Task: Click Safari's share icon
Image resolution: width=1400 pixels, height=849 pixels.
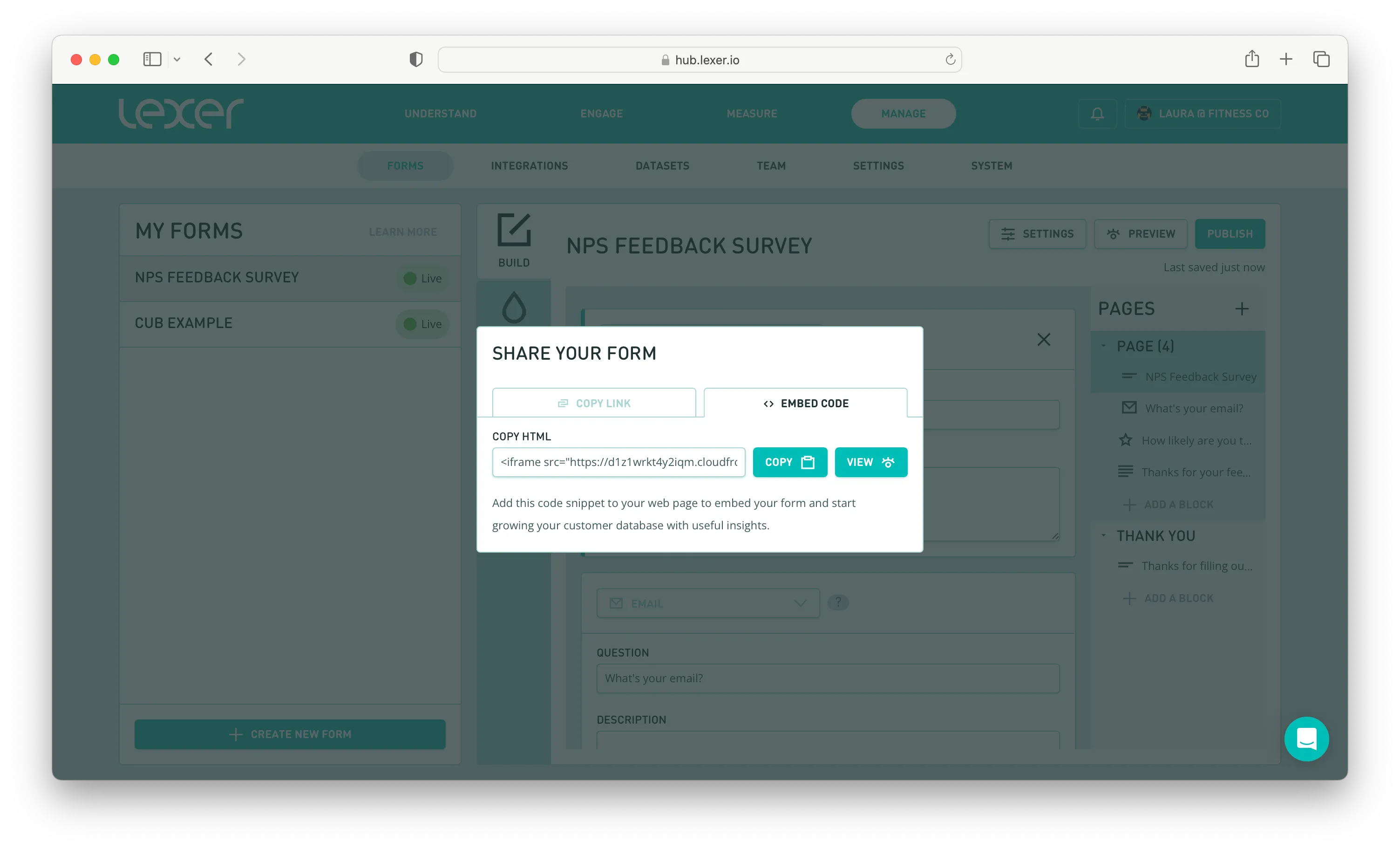Action: coord(1252,59)
